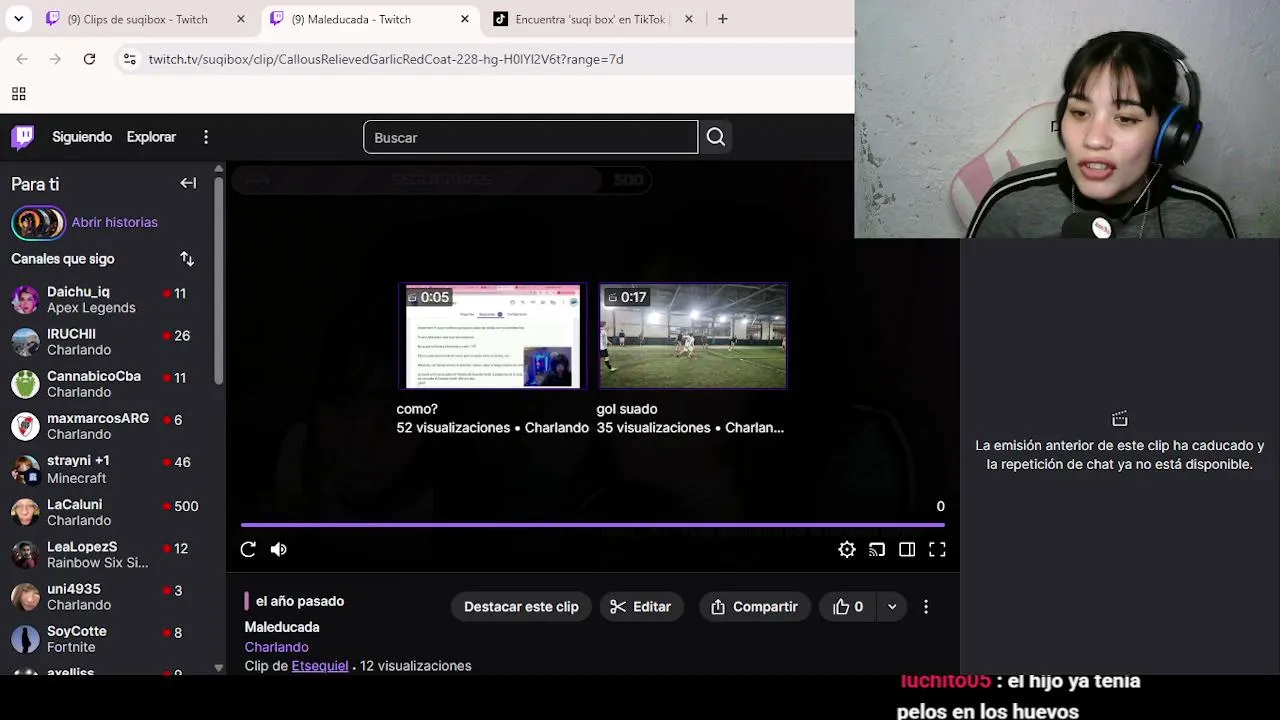Open IRUCHIII channel
This screenshot has width=1280, height=720.
(x=108, y=342)
